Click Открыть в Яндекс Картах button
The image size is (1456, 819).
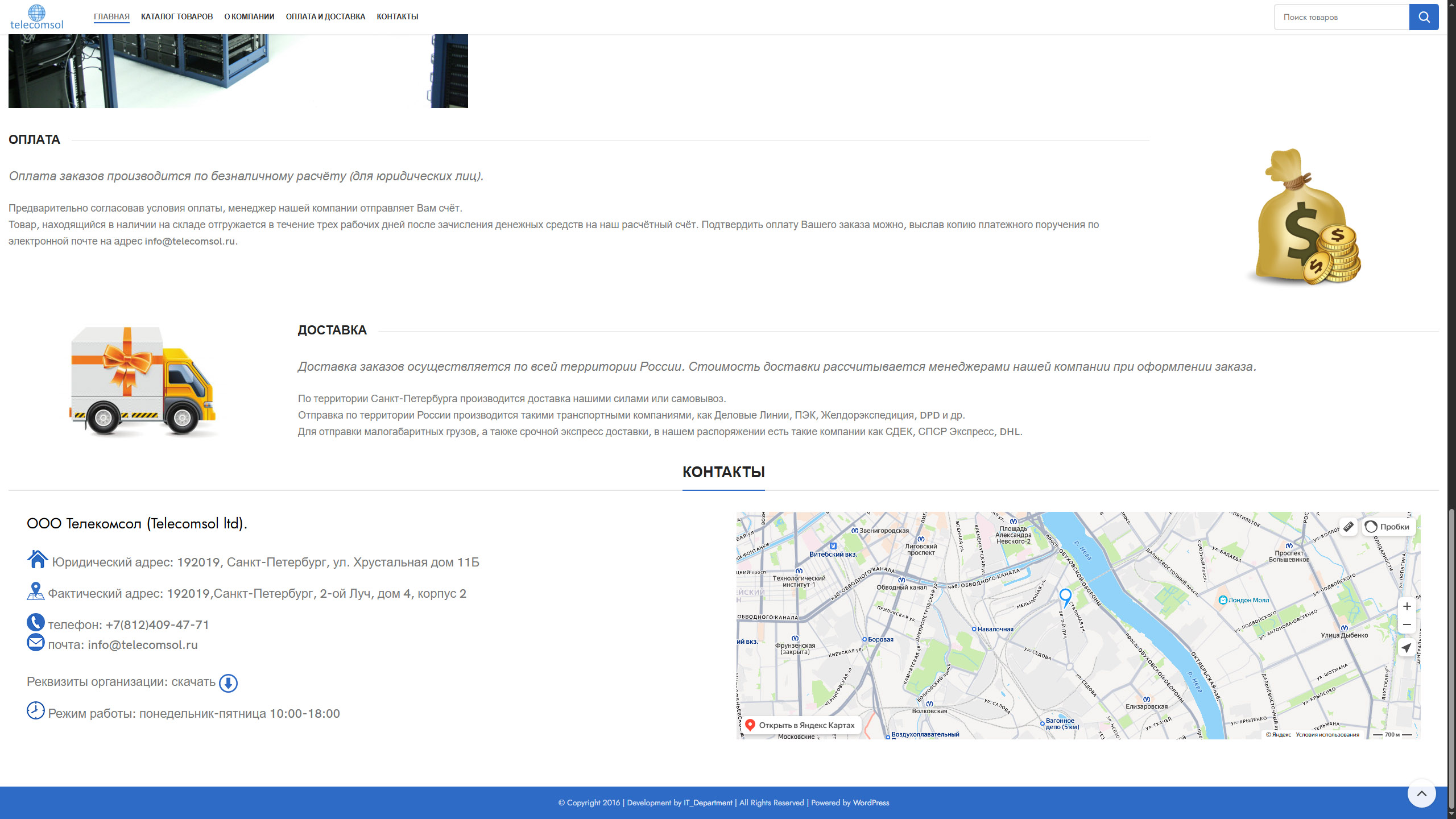click(801, 725)
